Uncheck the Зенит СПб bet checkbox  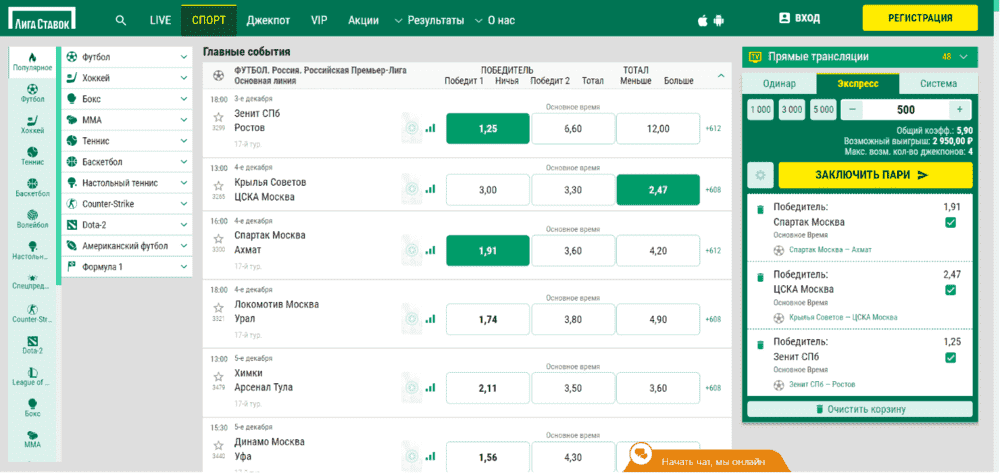(950, 358)
